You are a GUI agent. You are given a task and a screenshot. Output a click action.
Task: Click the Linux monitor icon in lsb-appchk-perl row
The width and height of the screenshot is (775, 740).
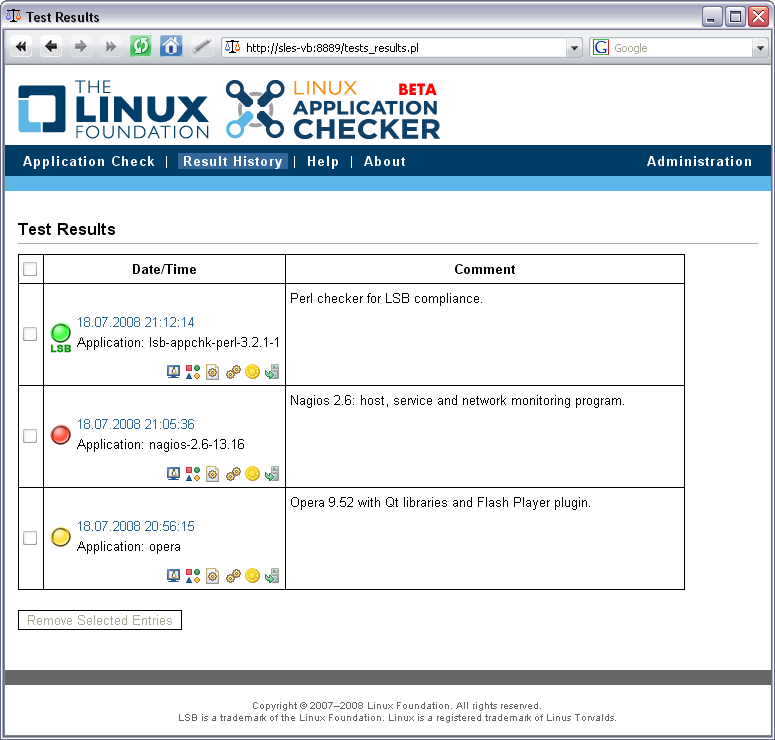(x=173, y=372)
